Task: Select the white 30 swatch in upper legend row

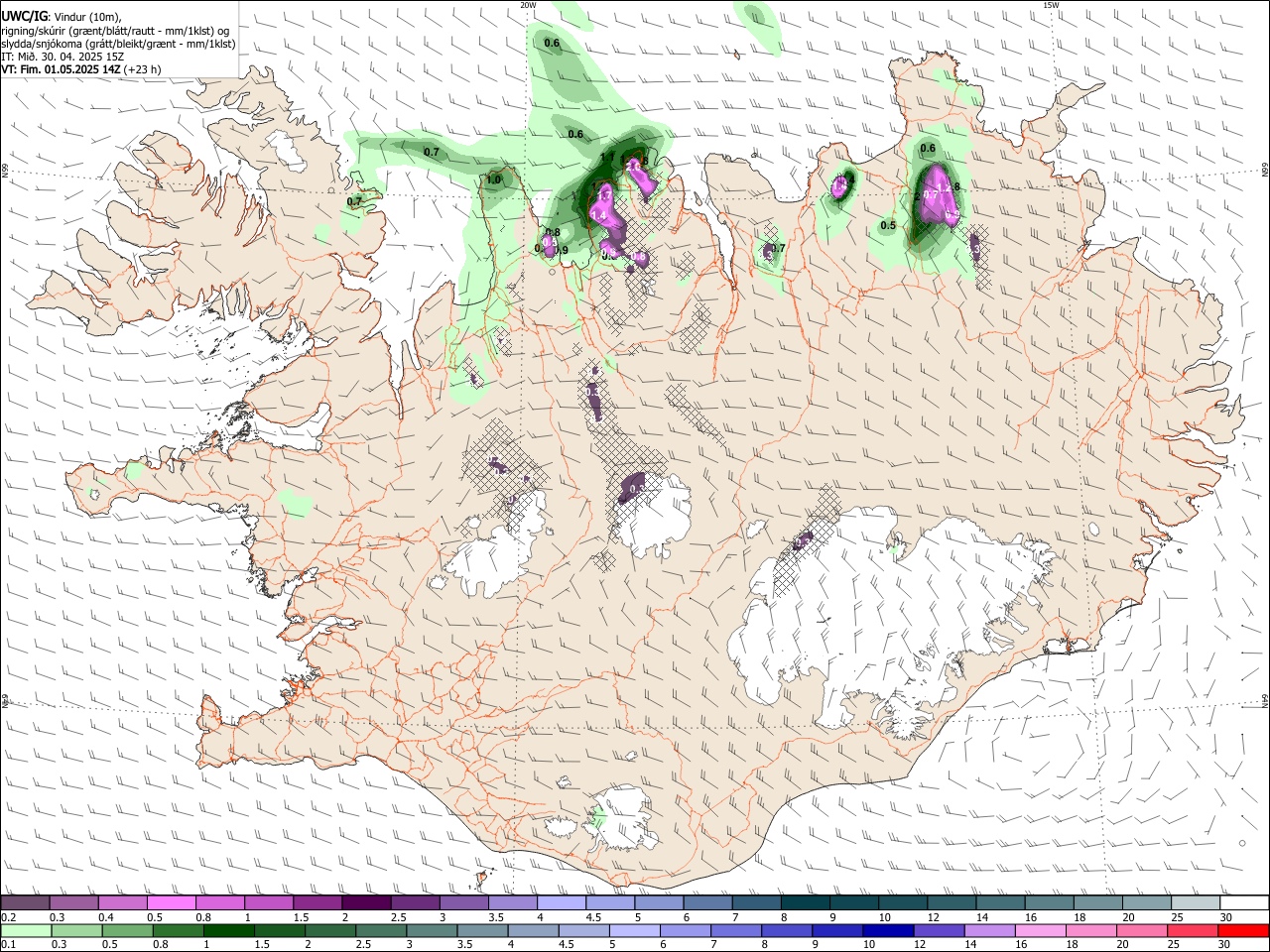Action: [x=1245, y=903]
